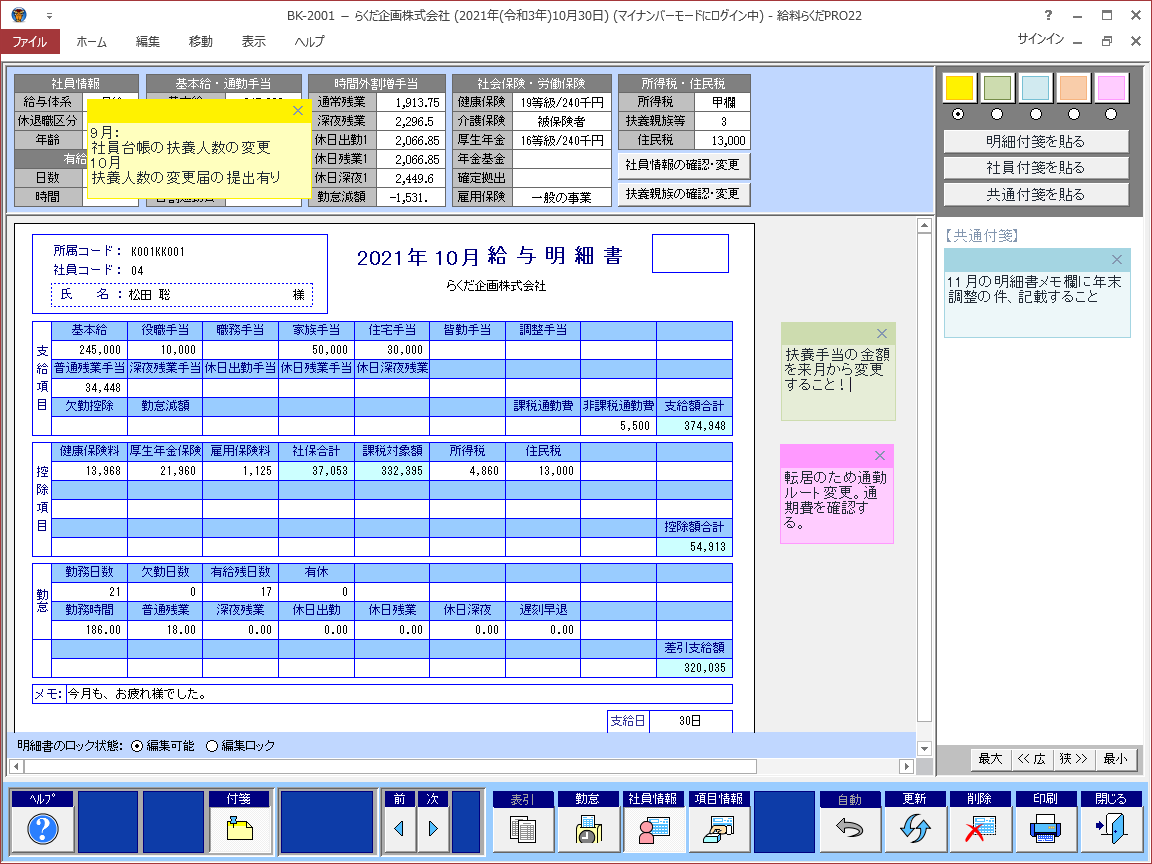This screenshot has height=864, width=1152.
Task: Select the pink sticky color radio button
Action: pyautogui.click(x=1111, y=114)
